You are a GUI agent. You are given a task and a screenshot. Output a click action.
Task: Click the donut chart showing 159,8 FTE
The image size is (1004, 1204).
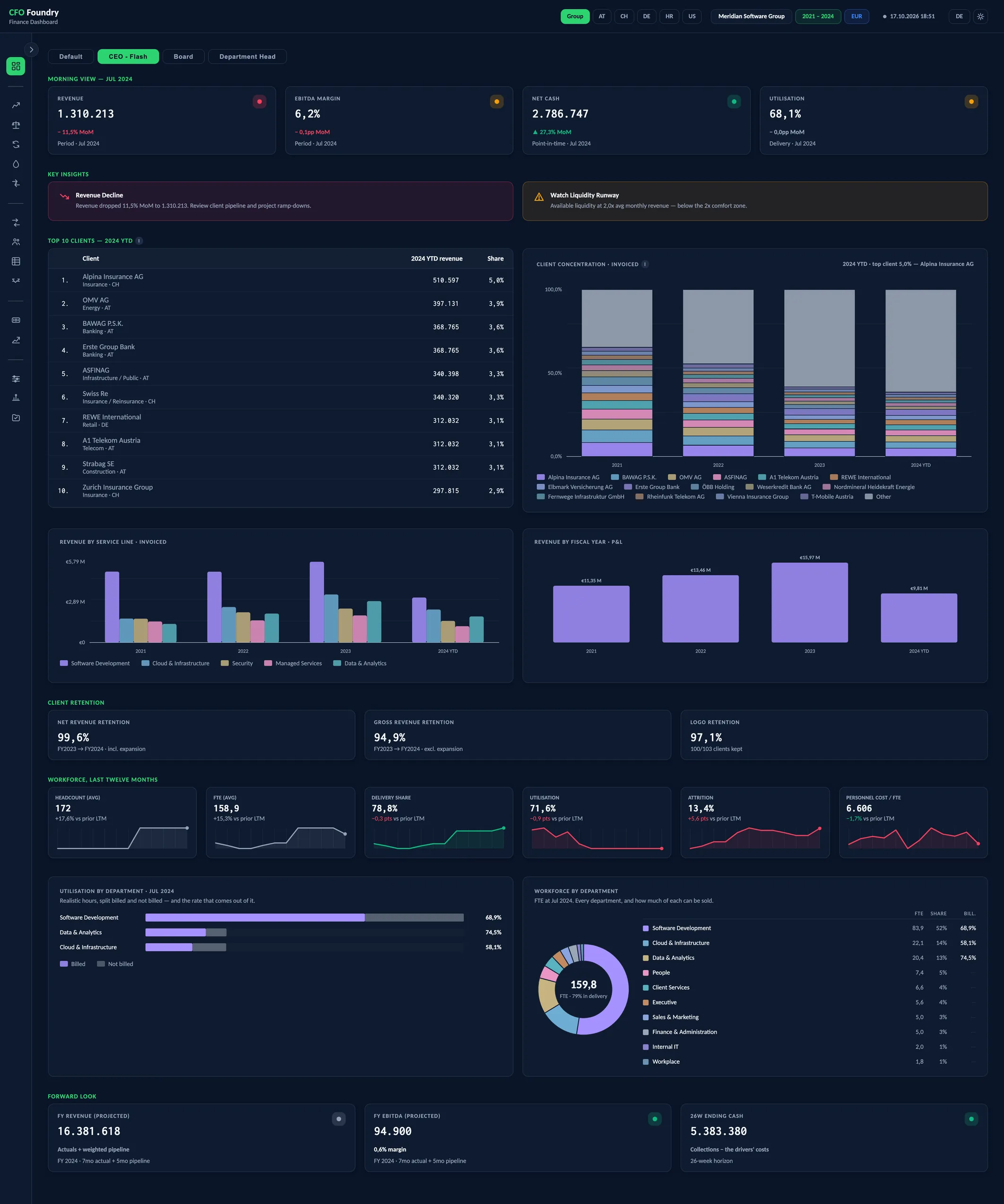coord(583,989)
